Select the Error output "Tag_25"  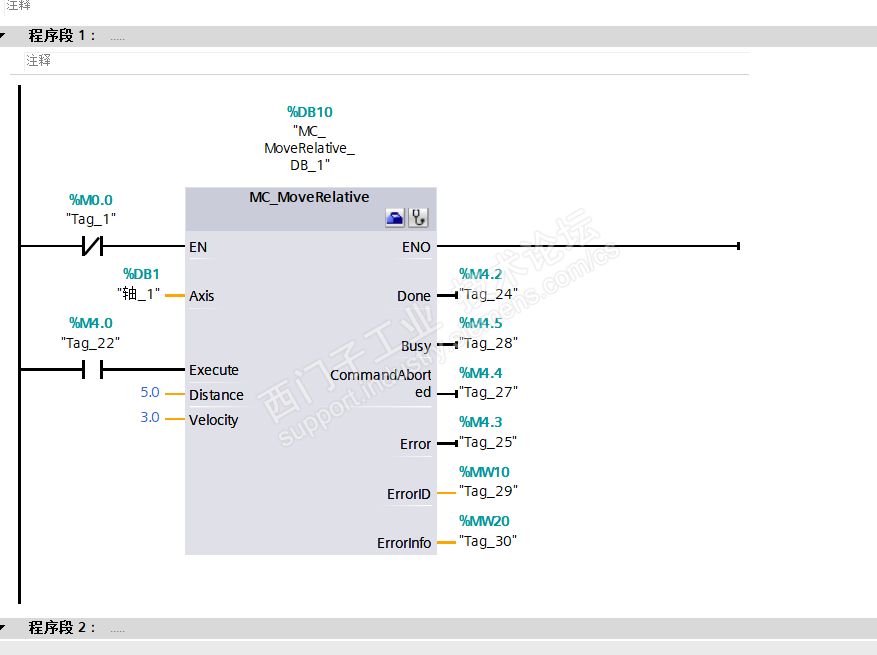tap(488, 442)
